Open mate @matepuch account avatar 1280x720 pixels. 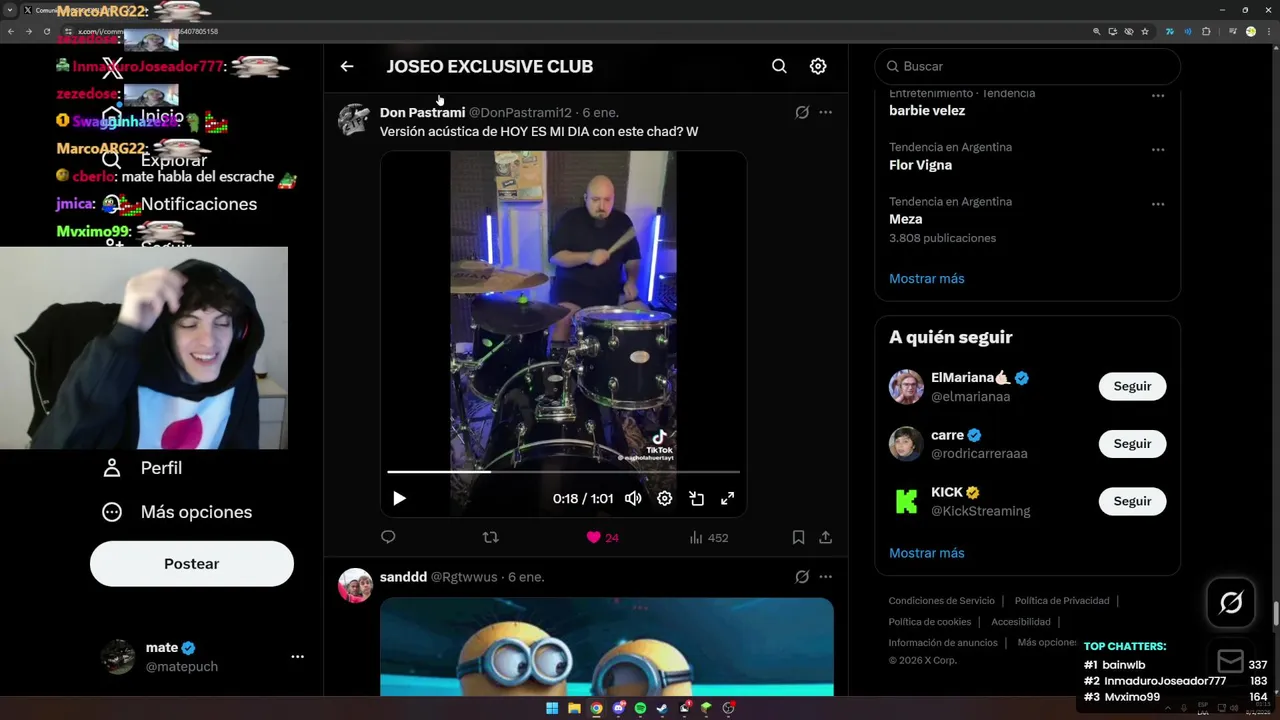point(118,657)
